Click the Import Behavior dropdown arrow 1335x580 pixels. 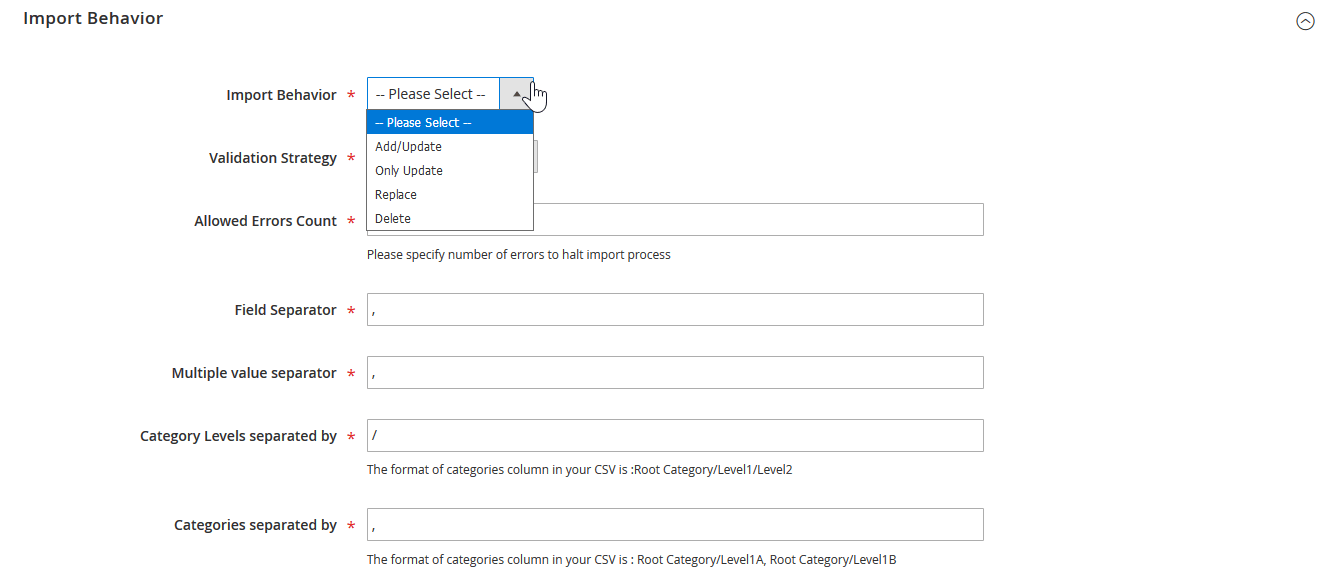tap(516, 94)
